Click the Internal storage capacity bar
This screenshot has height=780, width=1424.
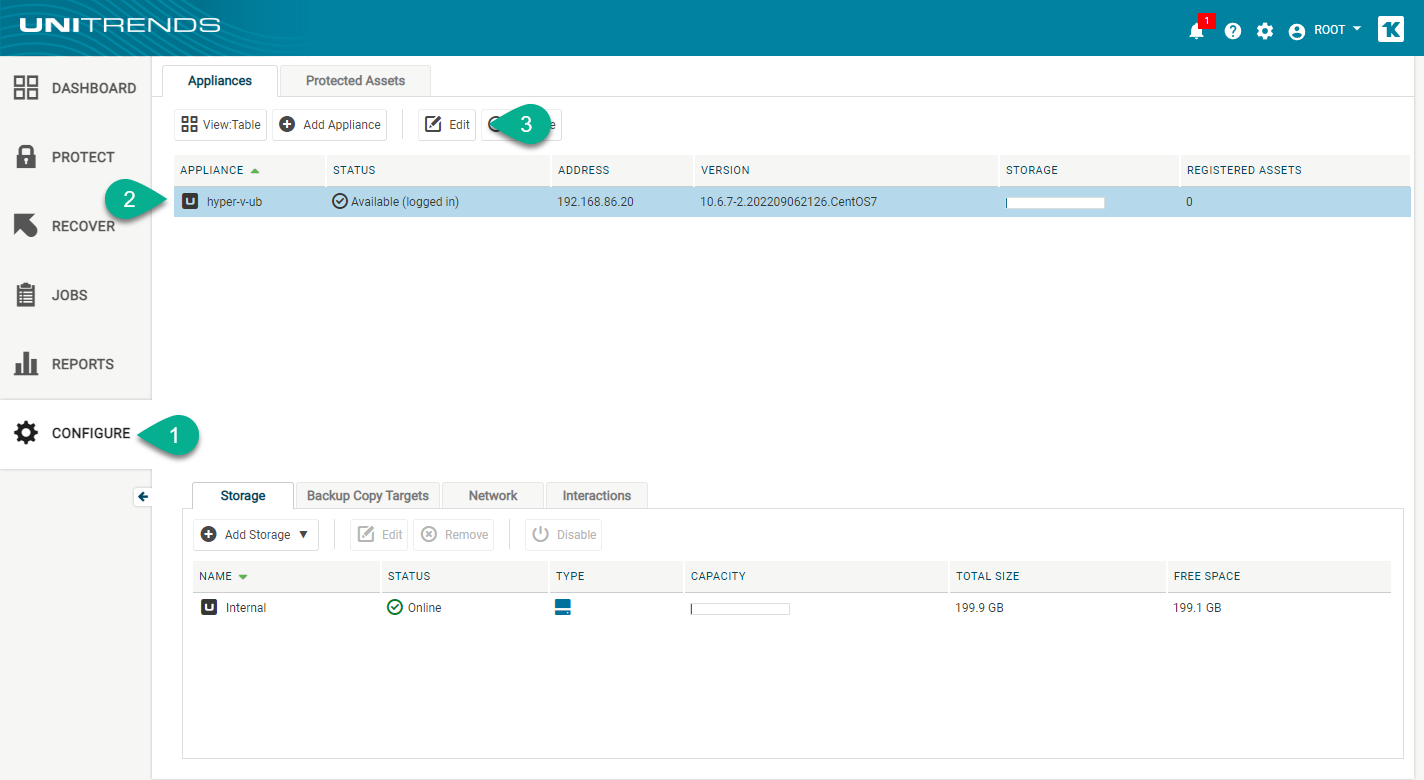[x=740, y=608]
